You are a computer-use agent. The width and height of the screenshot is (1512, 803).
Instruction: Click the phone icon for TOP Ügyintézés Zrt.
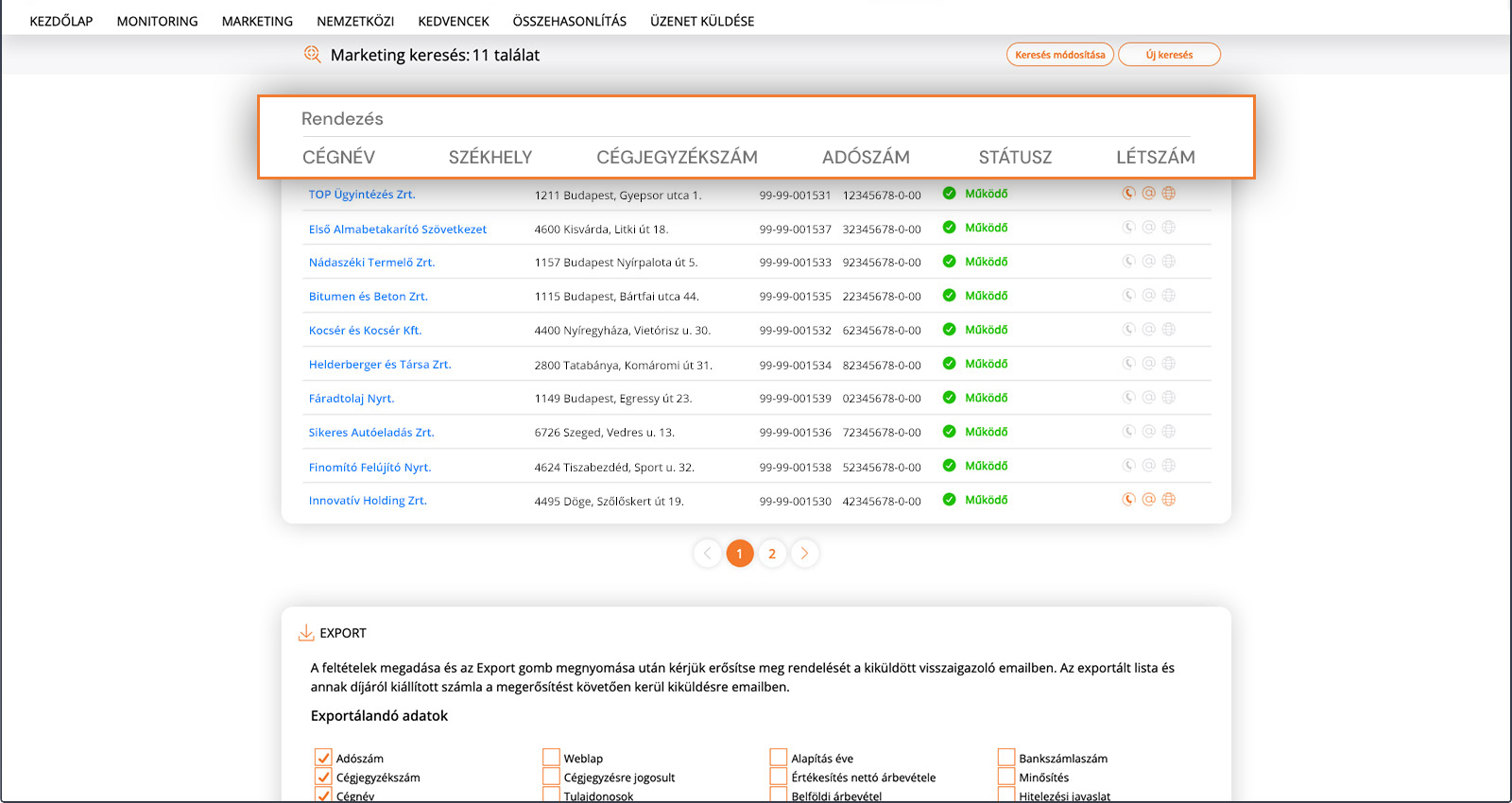tap(1128, 193)
